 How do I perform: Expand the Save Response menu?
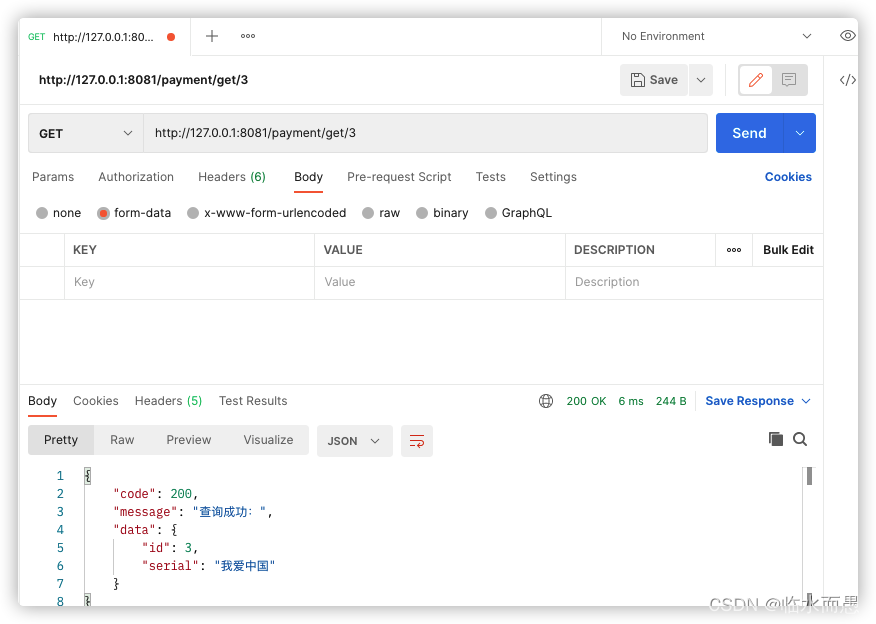point(757,401)
